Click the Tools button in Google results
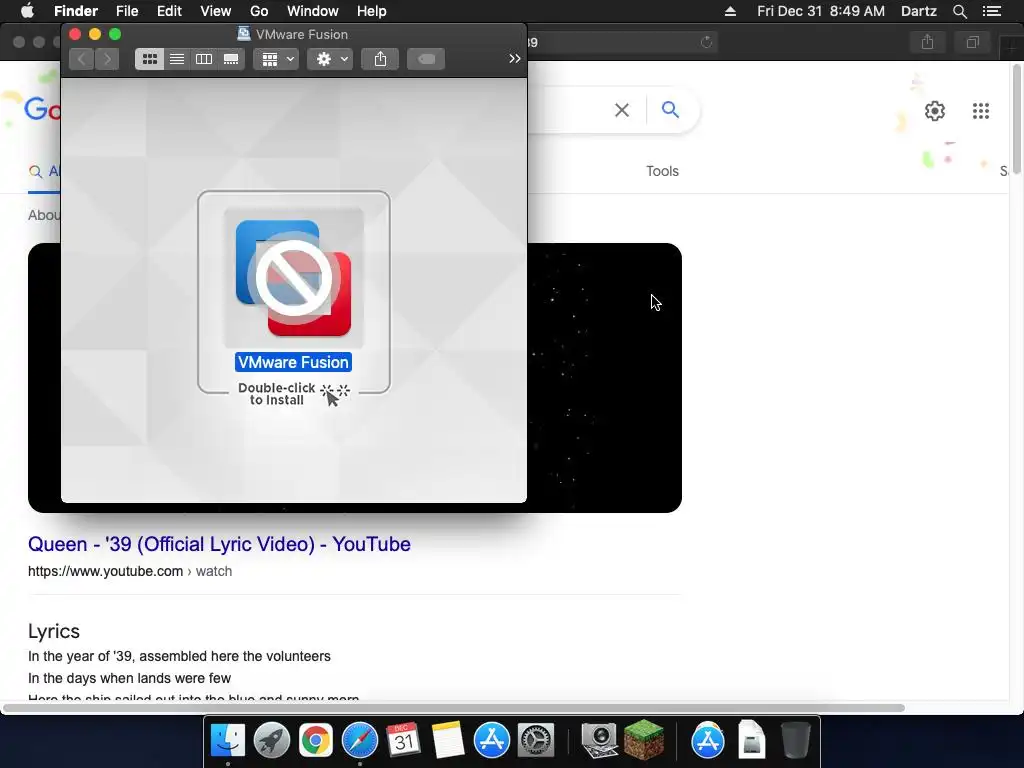This screenshot has width=1024, height=768. pos(662,171)
